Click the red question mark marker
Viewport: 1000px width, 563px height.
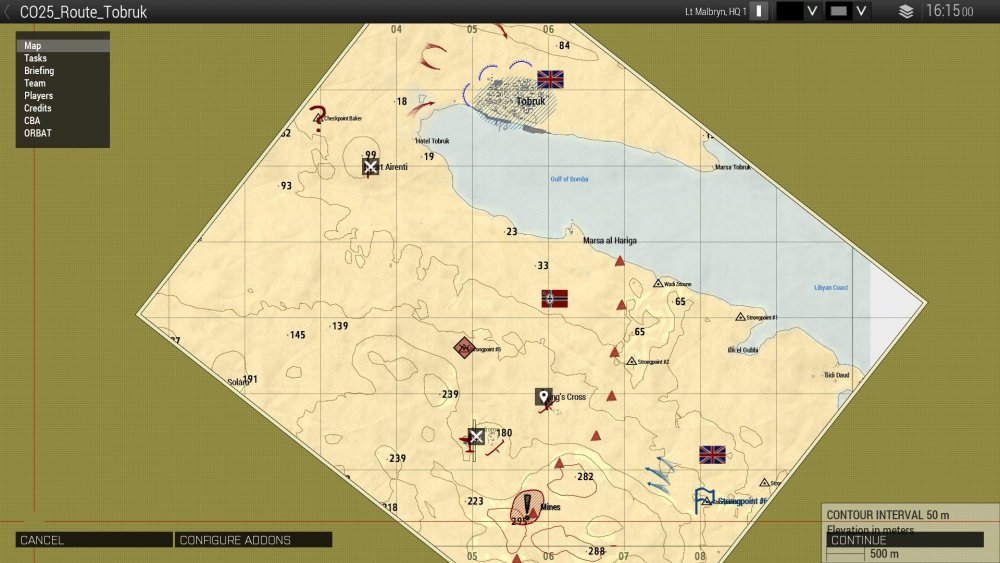[318, 117]
